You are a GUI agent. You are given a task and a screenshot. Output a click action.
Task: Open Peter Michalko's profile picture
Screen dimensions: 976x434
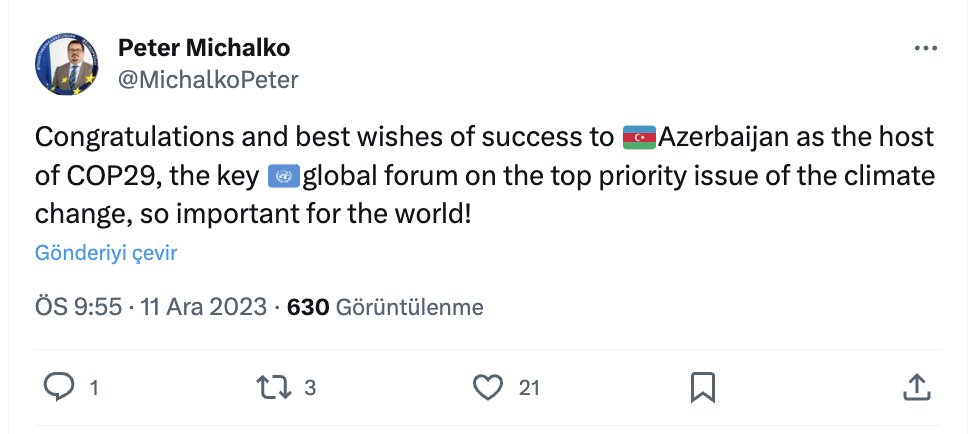point(67,64)
